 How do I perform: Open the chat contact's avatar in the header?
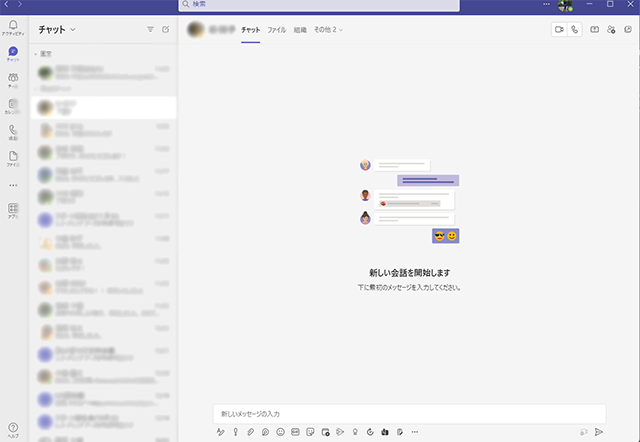pyautogui.click(x=196, y=29)
